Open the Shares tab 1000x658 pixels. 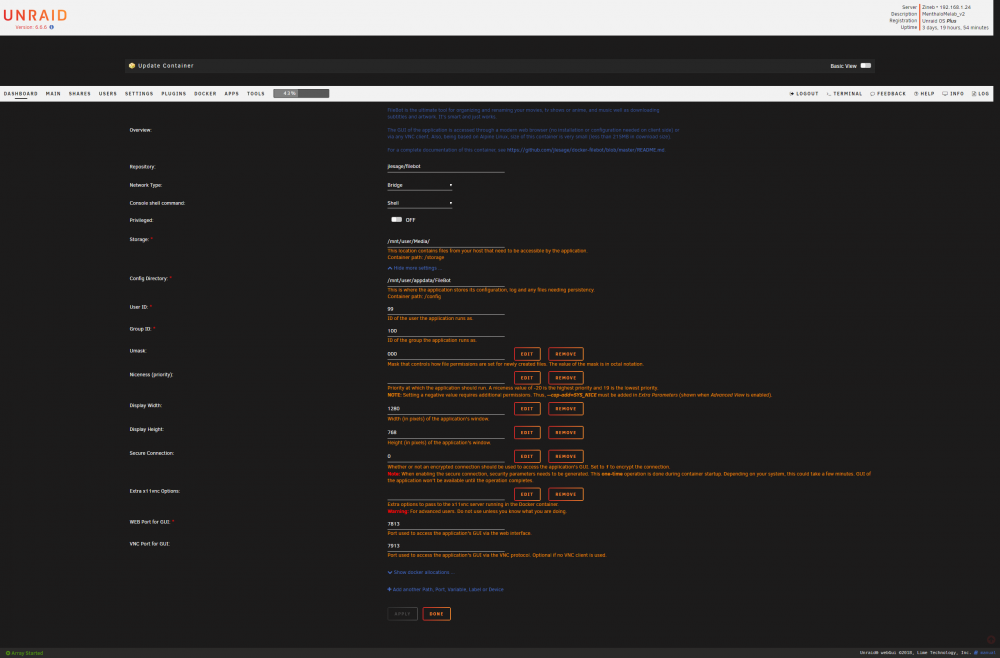(80, 94)
